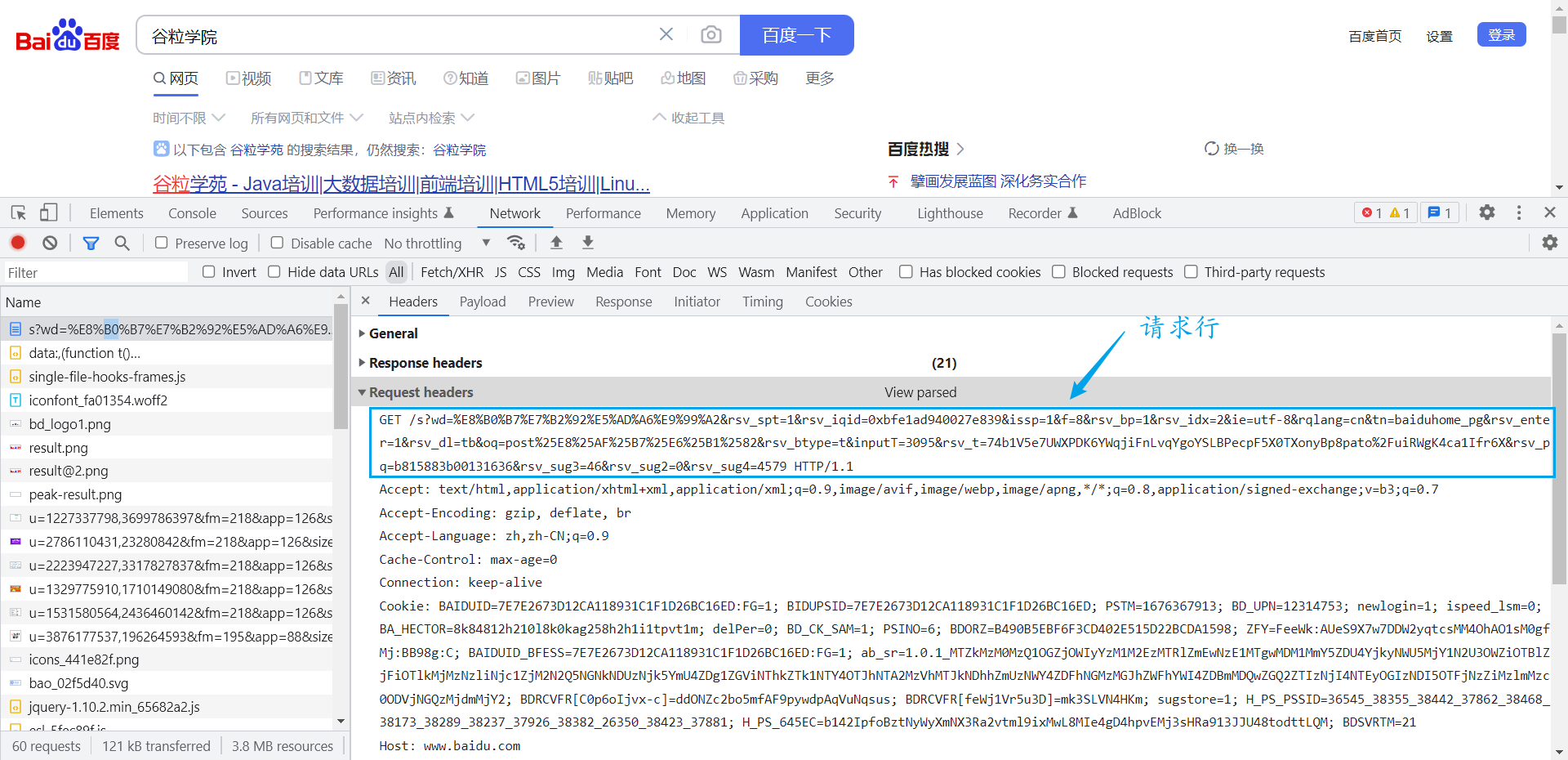
Task: Click the Baidu logo
Action: point(68,35)
